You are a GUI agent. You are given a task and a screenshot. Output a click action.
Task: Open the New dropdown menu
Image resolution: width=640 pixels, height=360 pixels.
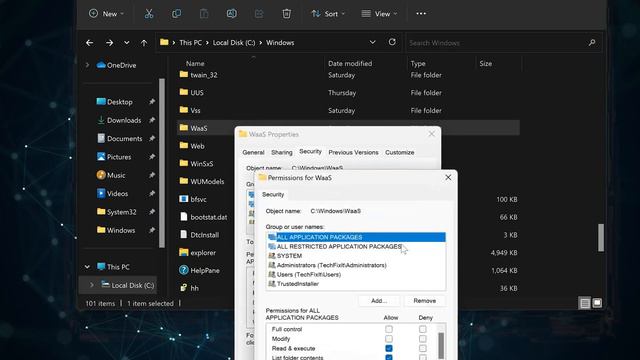[106, 13]
